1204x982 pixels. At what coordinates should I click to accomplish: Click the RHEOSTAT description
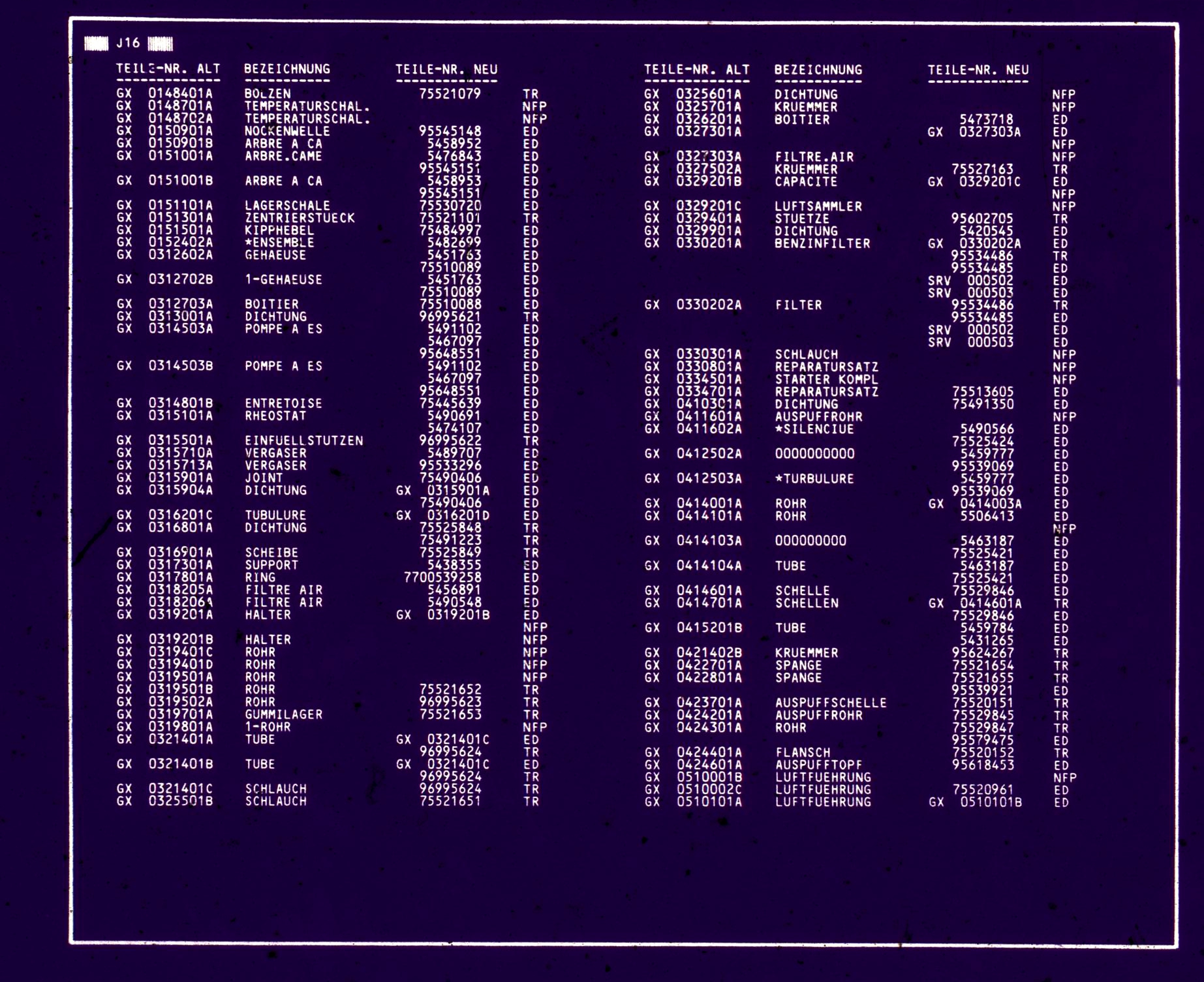click(275, 416)
